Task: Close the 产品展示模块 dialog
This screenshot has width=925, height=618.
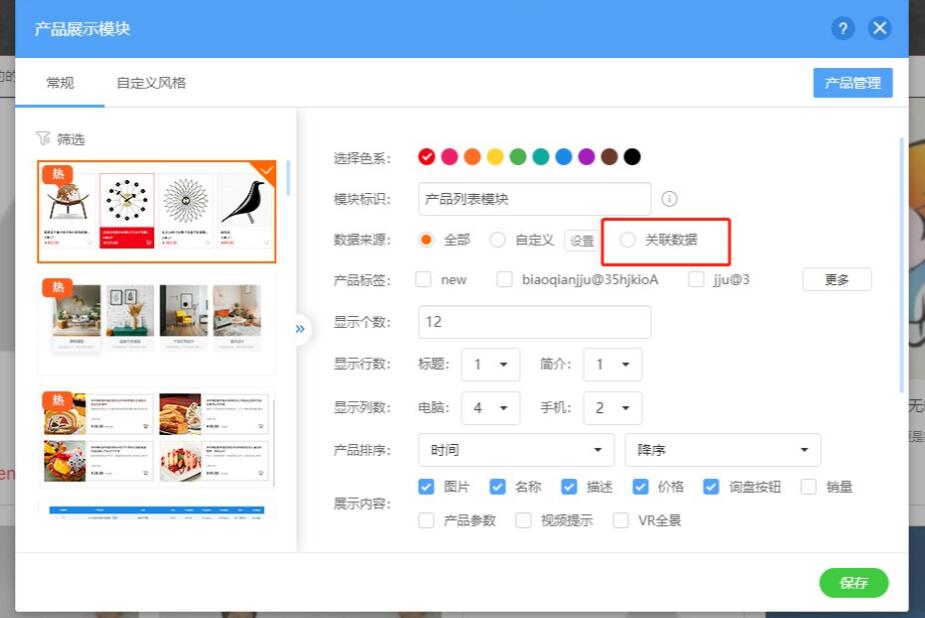Action: 880,28
